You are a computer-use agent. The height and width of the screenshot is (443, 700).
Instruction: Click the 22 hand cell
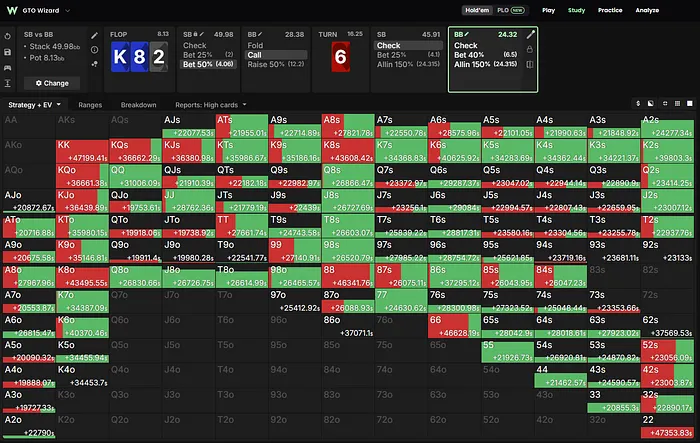coord(667,426)
